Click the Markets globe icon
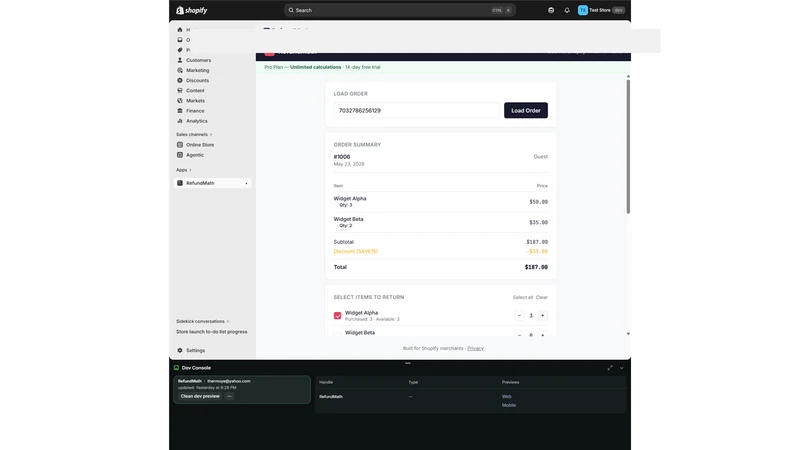Image resolution: width=800 pixels, height=450 pixels. click(180, 101)
